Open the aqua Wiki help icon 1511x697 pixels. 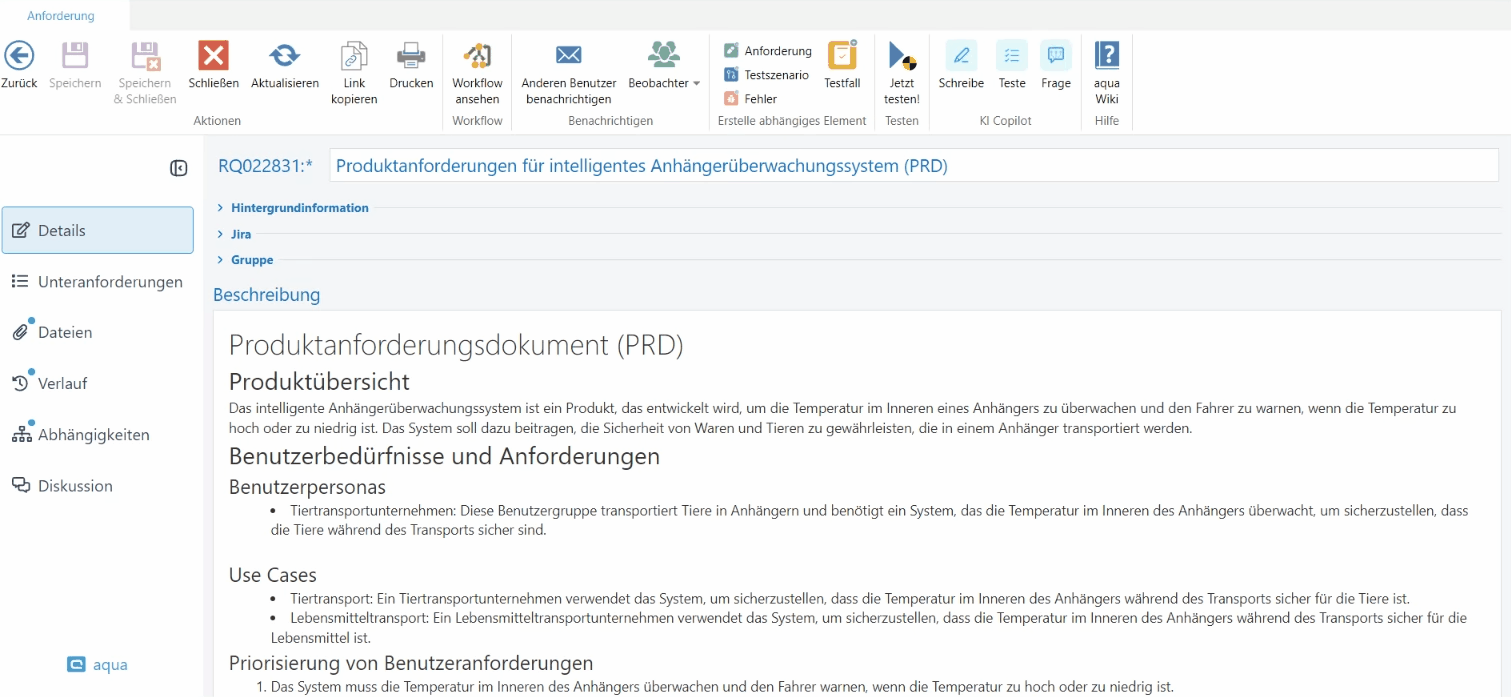click(1106, 56)
